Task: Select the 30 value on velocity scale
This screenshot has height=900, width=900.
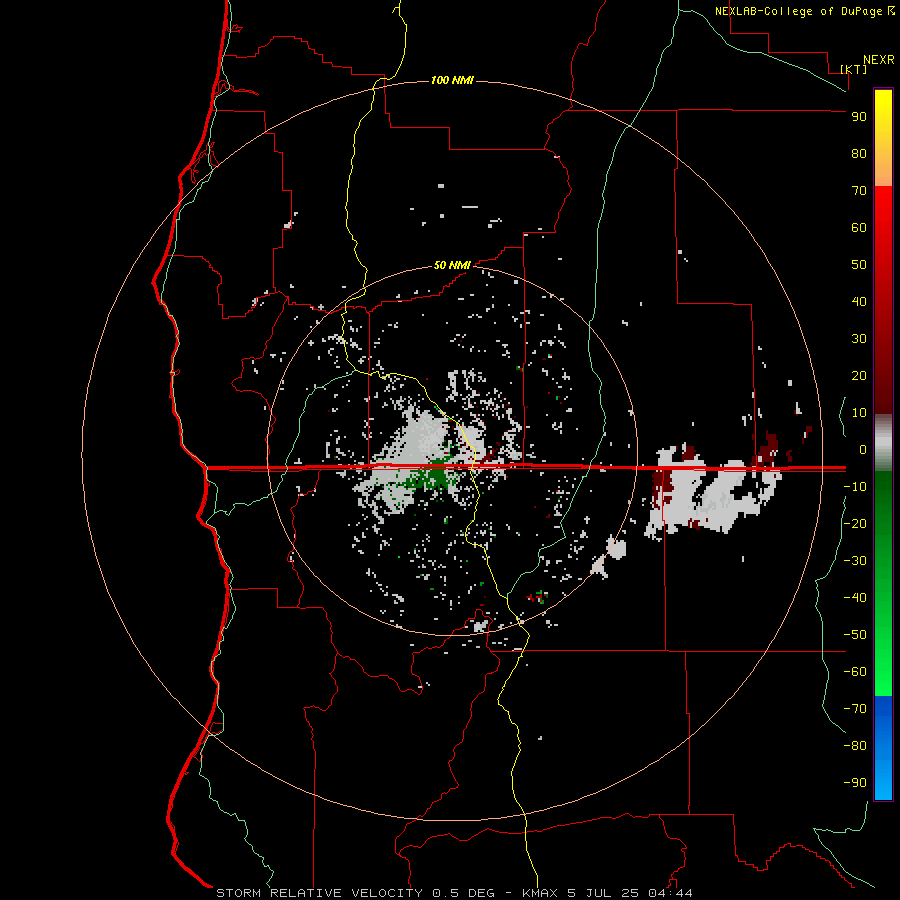Action: point(859,339)
